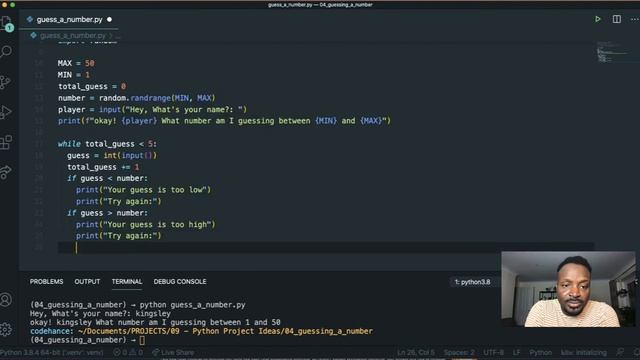
Task: Open the Extensions view
Action: pos(6,142)
